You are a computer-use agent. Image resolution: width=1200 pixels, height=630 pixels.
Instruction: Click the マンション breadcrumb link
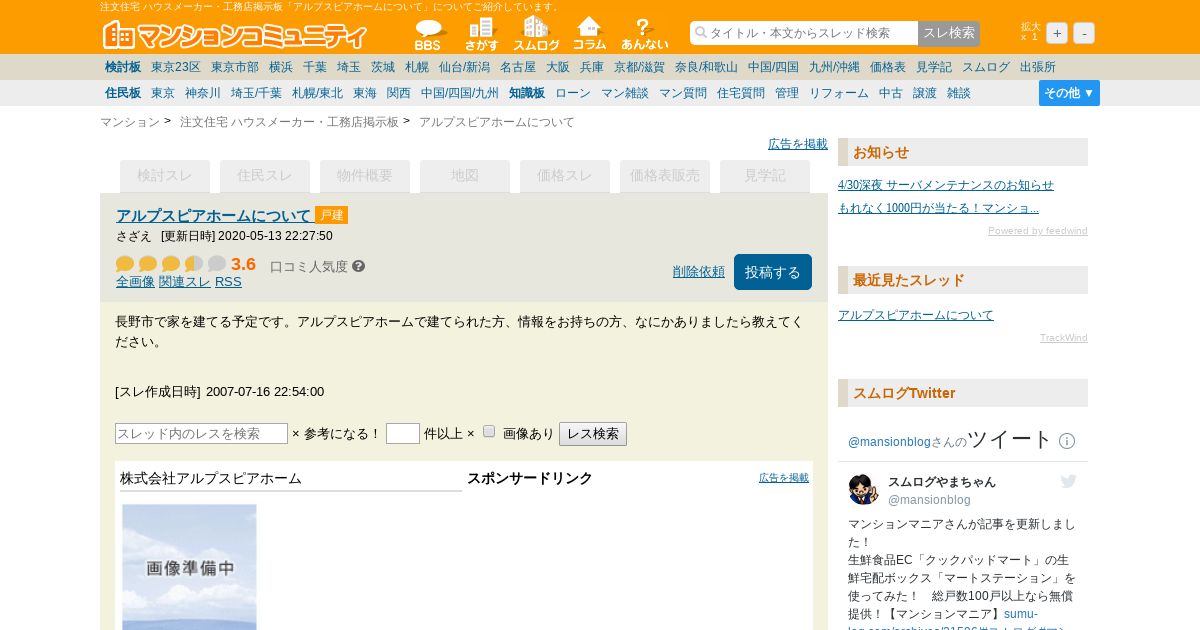point(130,122)
